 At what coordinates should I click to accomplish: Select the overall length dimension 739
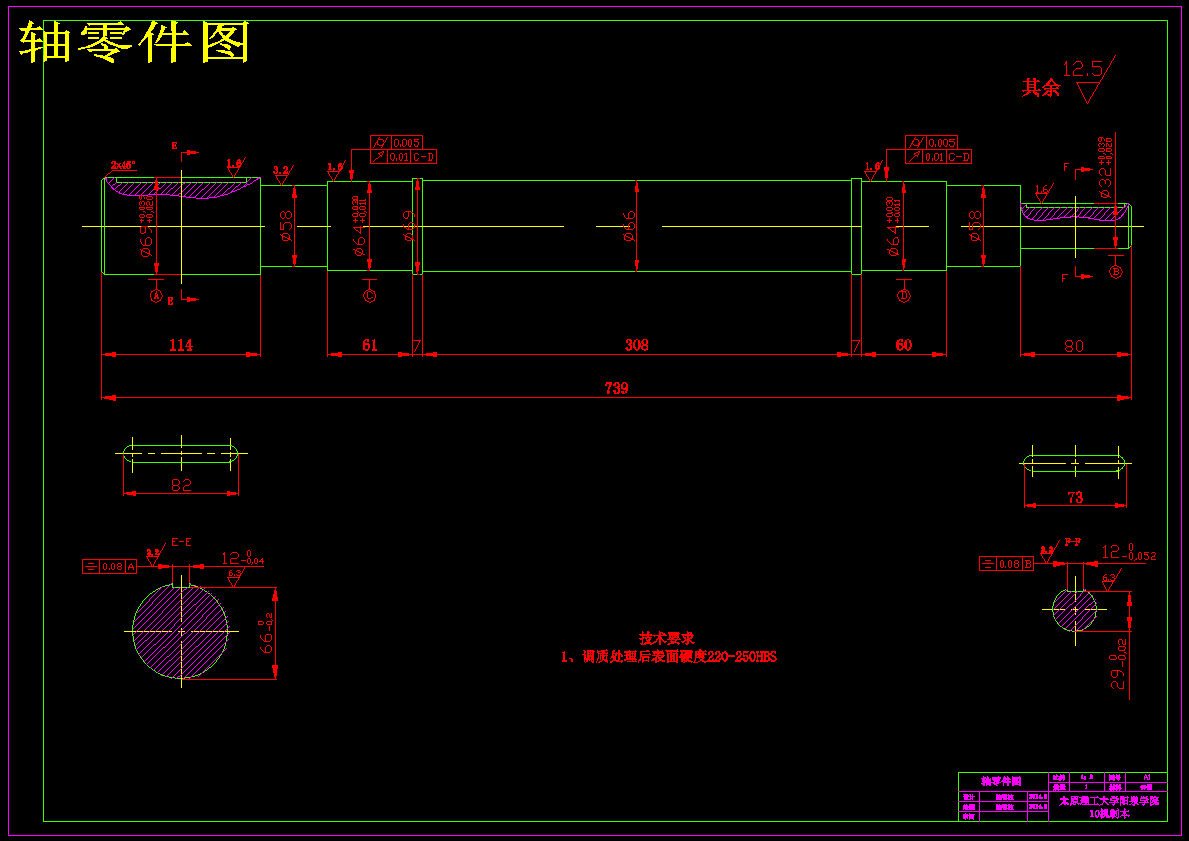coord(616,388)
